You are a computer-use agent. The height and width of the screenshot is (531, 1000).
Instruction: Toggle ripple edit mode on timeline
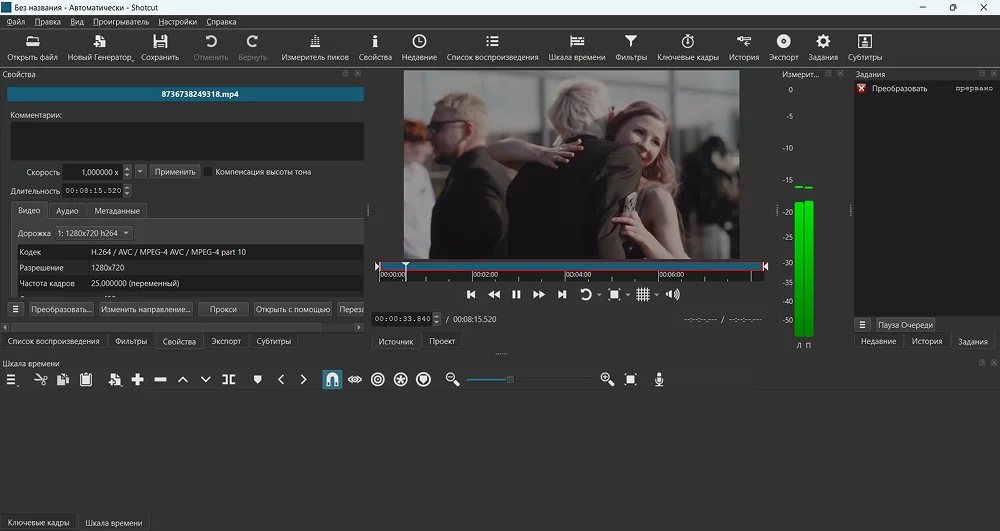pos(377,380)
